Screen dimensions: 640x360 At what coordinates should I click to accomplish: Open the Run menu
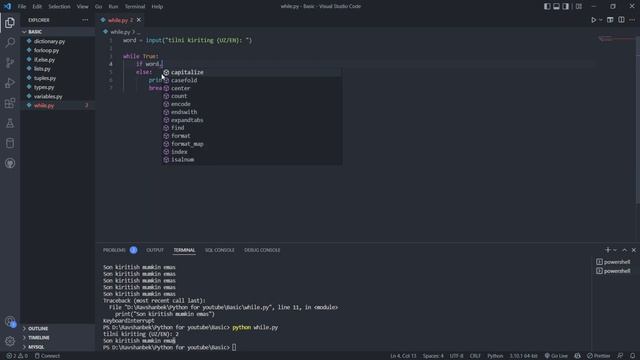[x=113, y=7]
